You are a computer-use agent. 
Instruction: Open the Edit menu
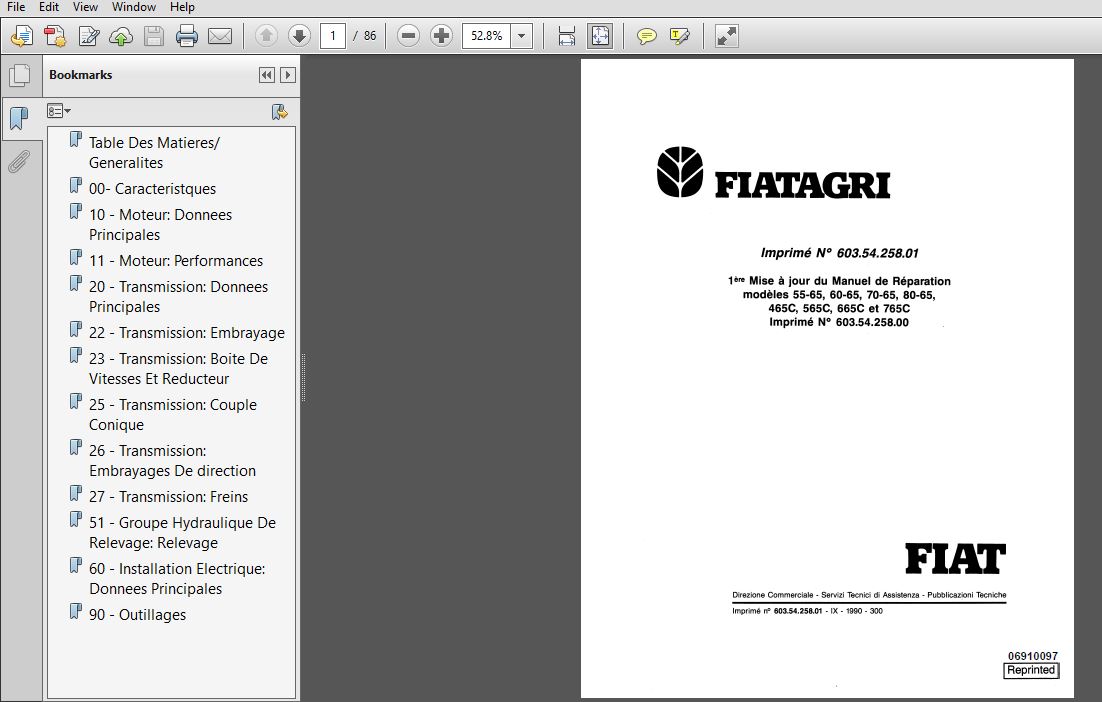click(x=48, y=7)
